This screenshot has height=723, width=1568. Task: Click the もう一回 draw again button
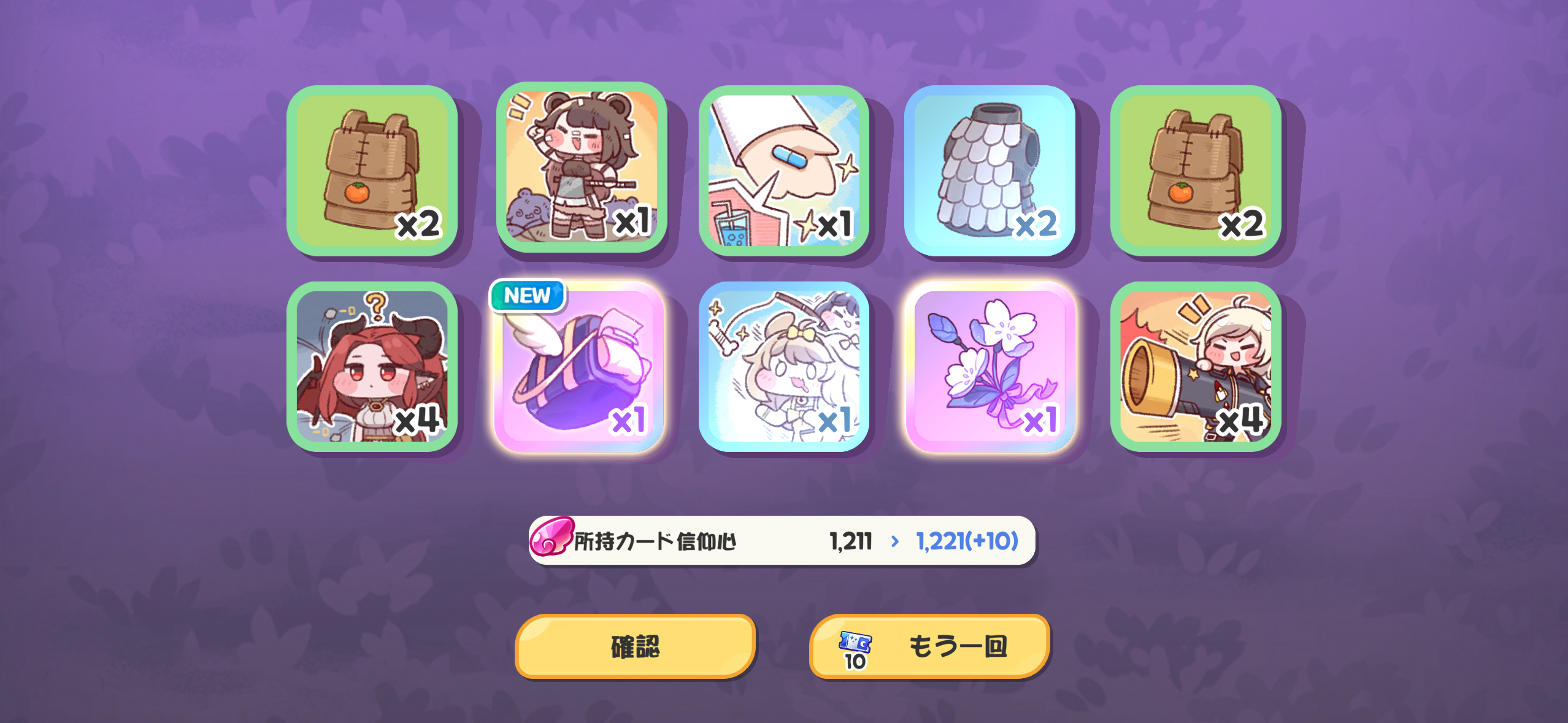929,646
